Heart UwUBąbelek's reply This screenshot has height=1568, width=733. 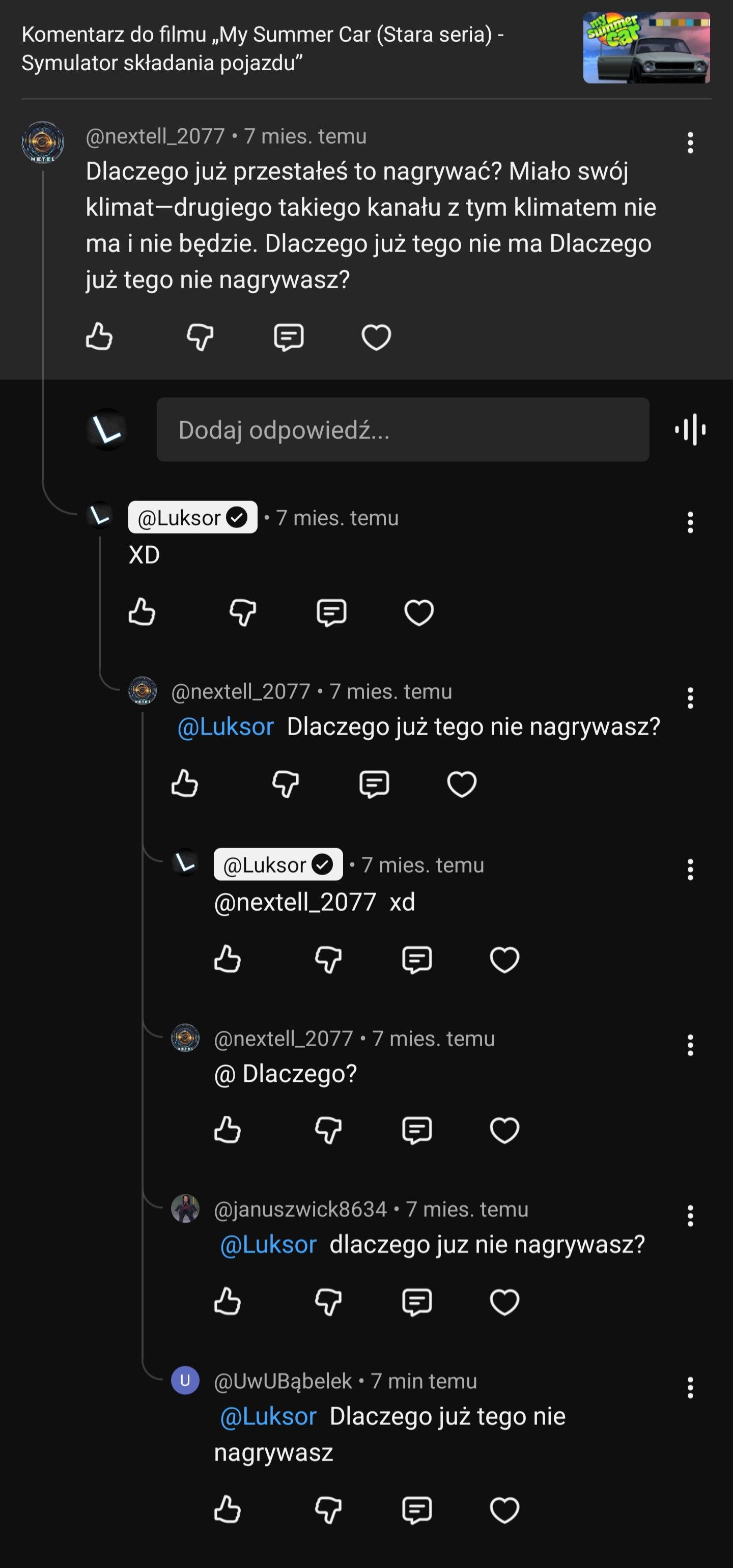tap(504, 1510)
